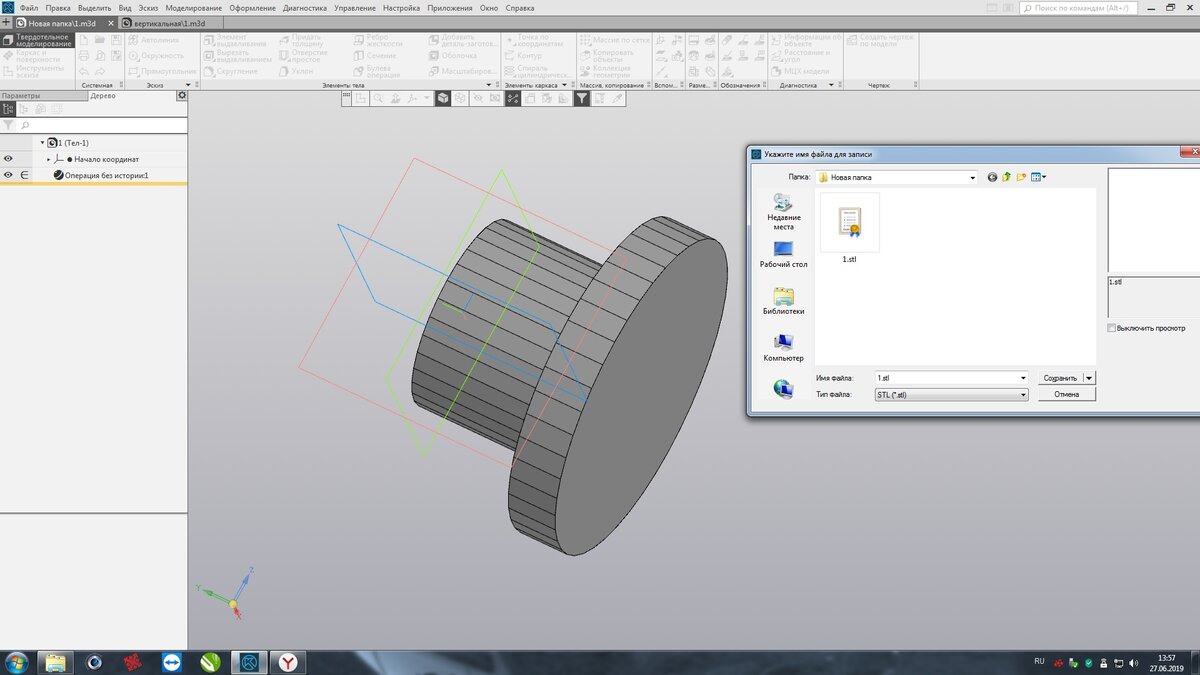Screen dimensions: 1200x675
Task: Click the 'Имя файла' input field
Action: pyautogui.click(x=945, y=378)
